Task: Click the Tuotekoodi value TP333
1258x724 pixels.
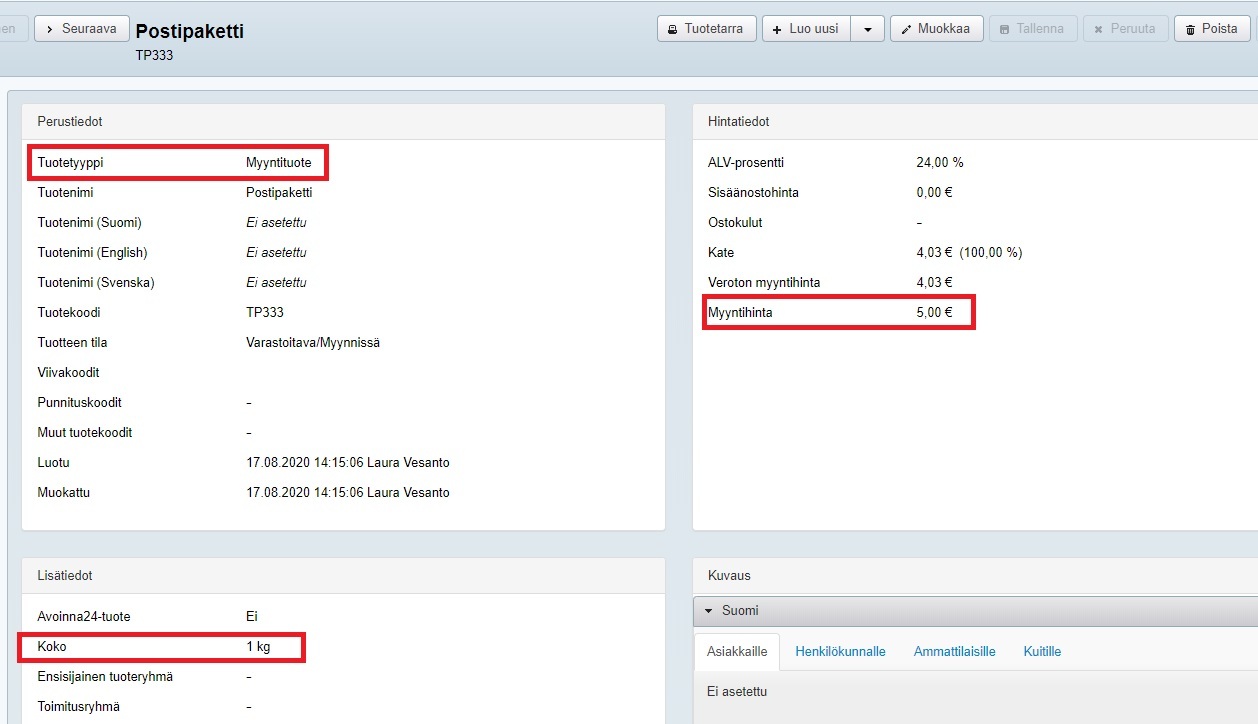Action: (265, 312)
